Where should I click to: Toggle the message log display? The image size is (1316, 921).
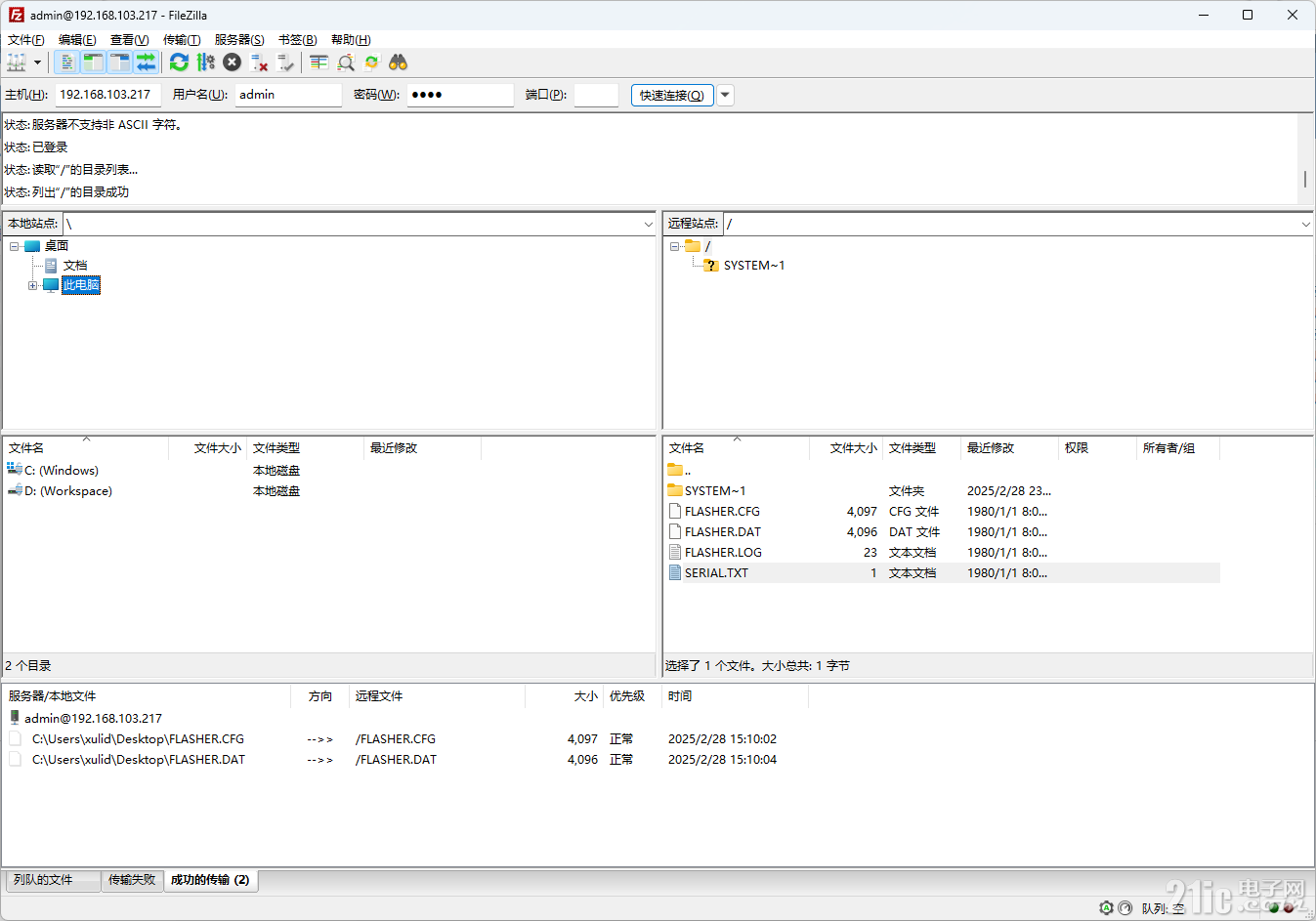tap(66, 63)
